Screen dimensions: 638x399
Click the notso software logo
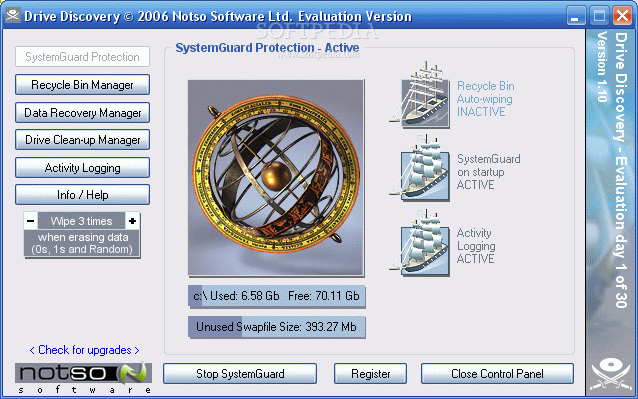(x=83, y=378)
